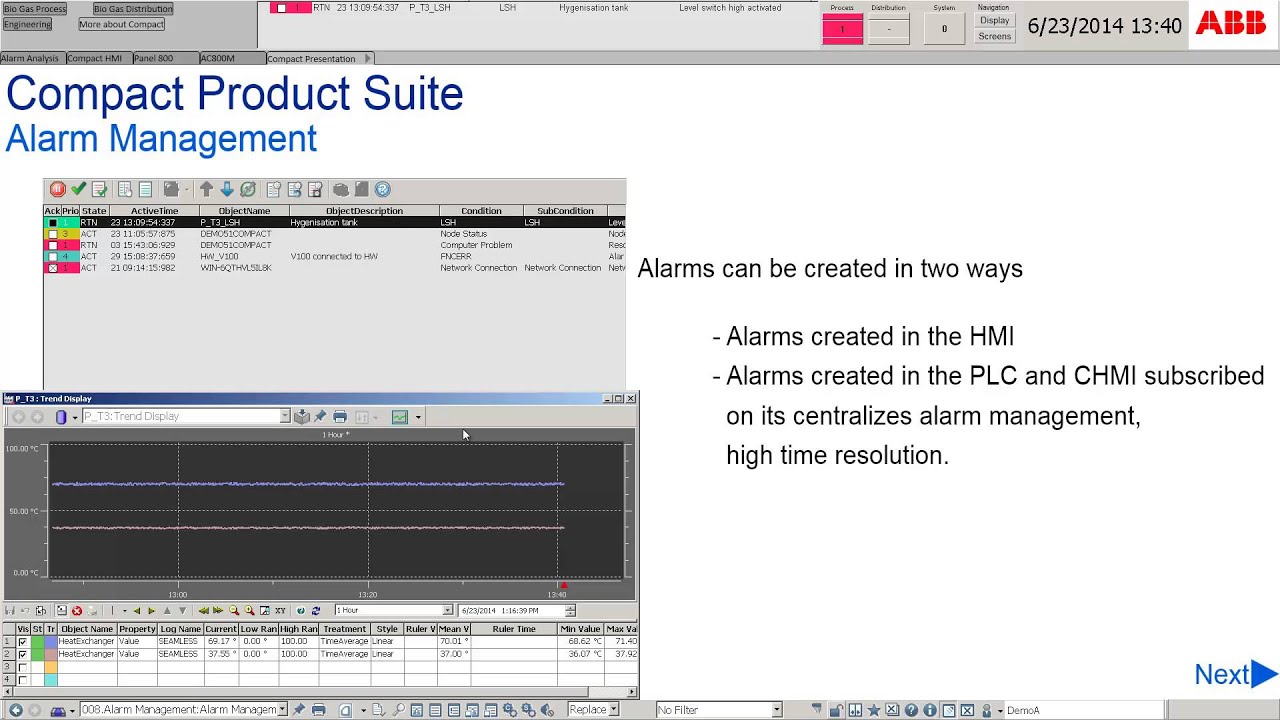Expand the dropdown arrow next to the green chart icon

pyautogui.click(x=418, y=417)
